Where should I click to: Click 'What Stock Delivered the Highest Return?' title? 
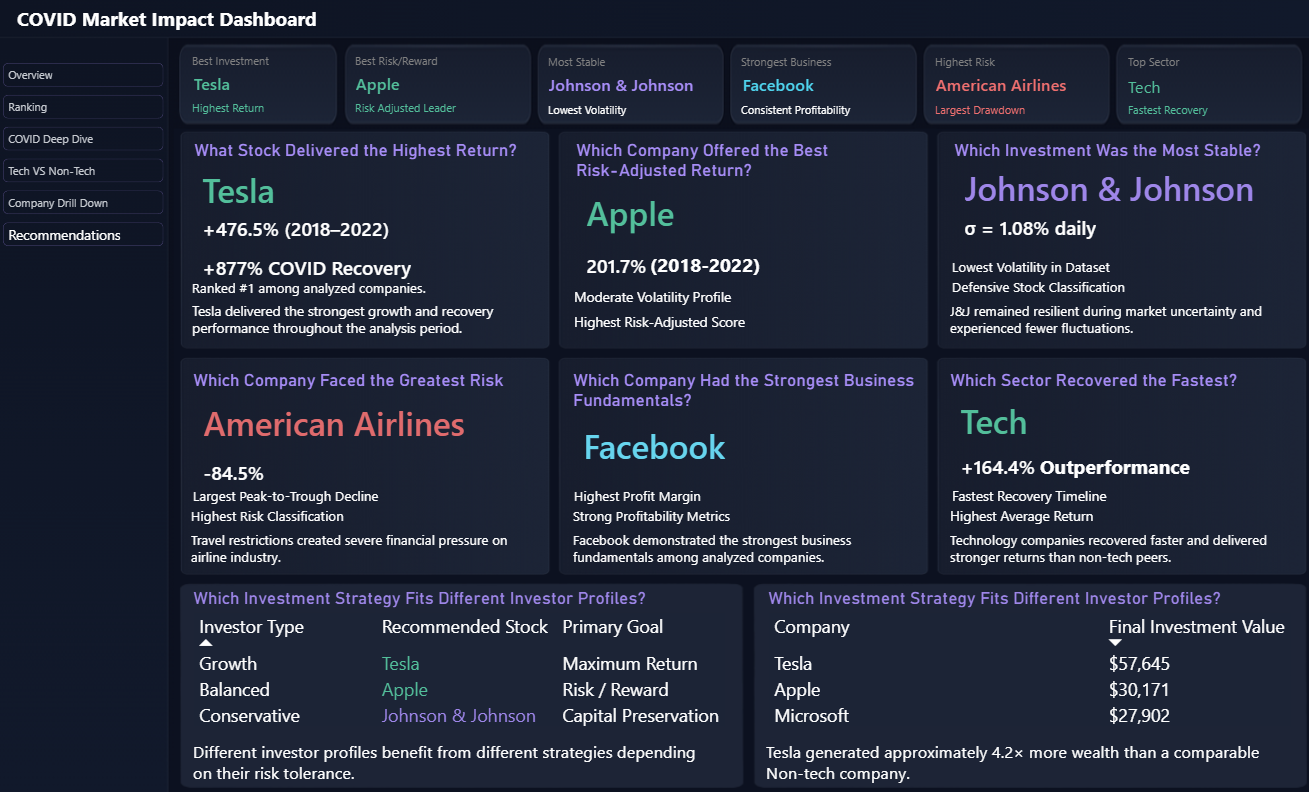[x=355, y=151]
